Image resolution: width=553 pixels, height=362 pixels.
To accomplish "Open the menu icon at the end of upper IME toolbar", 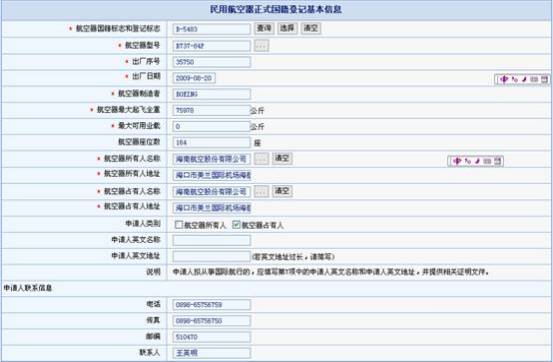I will 545,79.
